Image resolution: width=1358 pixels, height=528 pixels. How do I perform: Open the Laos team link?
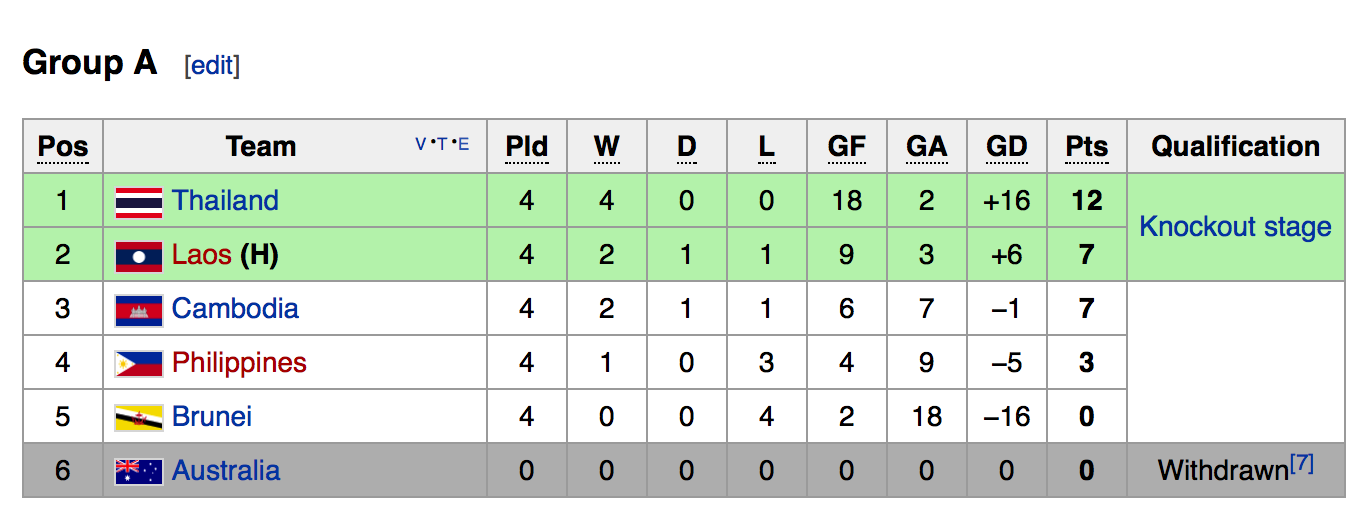[x=201, y=255]
